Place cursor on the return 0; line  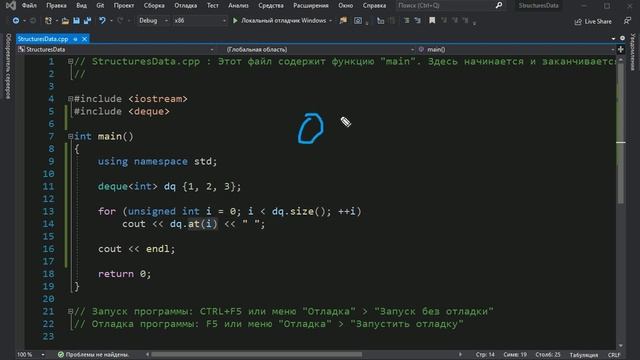tap(124, 274)
